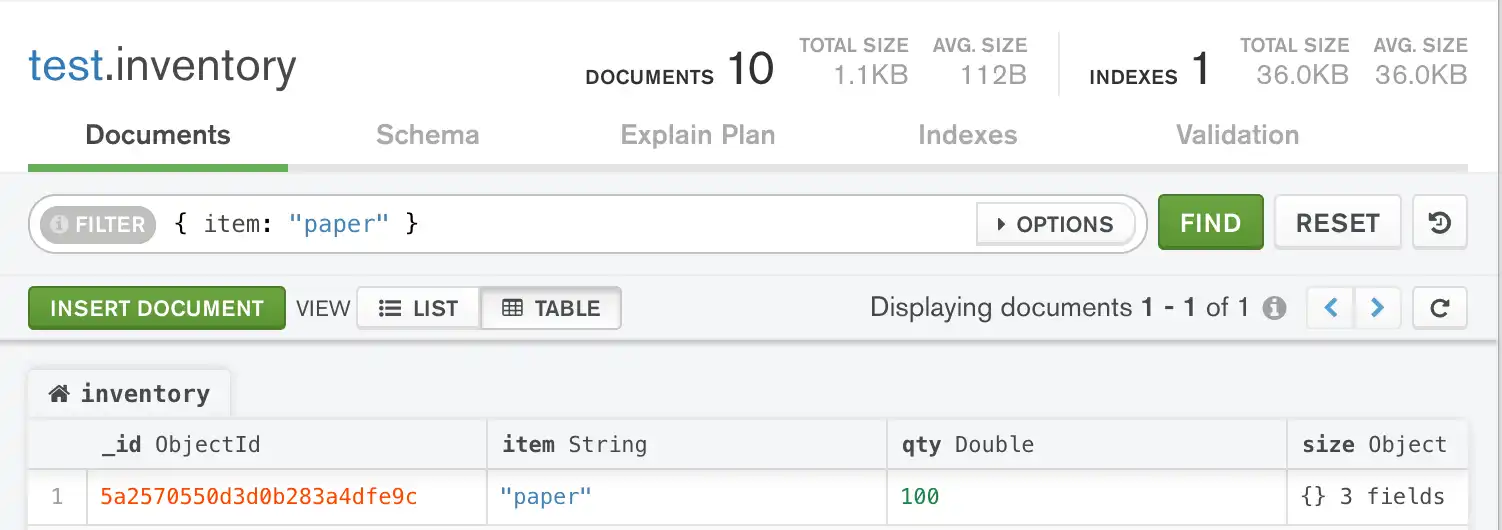The width and height of the screenshot is (1502, 530).
Task: Switch to List view
Action: [x=419, y=308]
